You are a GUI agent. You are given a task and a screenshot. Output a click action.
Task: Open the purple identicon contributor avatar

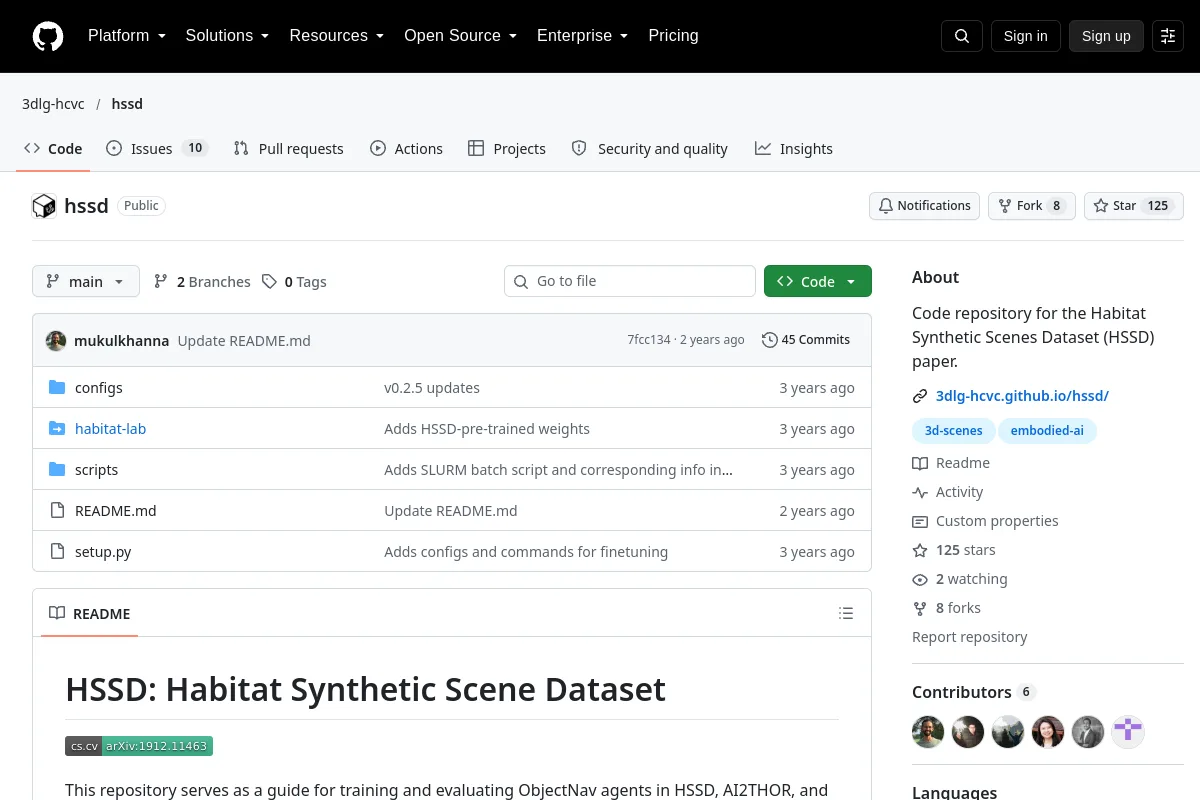pos(1128,732)
